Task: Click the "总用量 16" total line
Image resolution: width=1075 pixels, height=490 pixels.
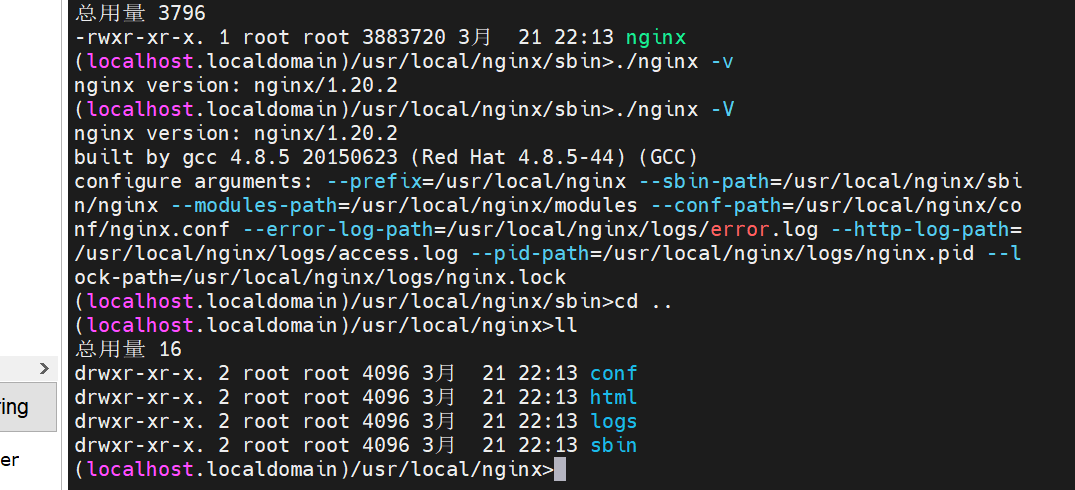Action: coord(128,350)
